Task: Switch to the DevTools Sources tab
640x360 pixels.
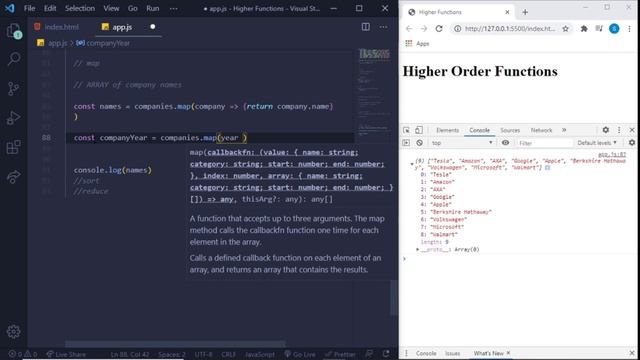Action: click(510, 130)
